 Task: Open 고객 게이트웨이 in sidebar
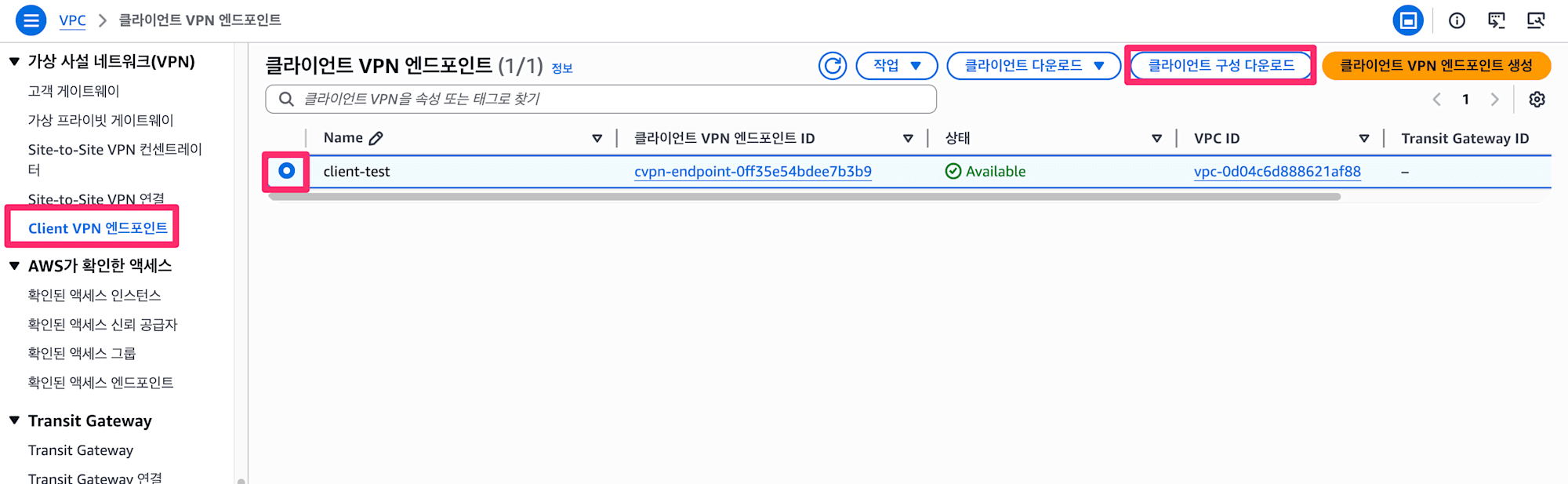74,91
